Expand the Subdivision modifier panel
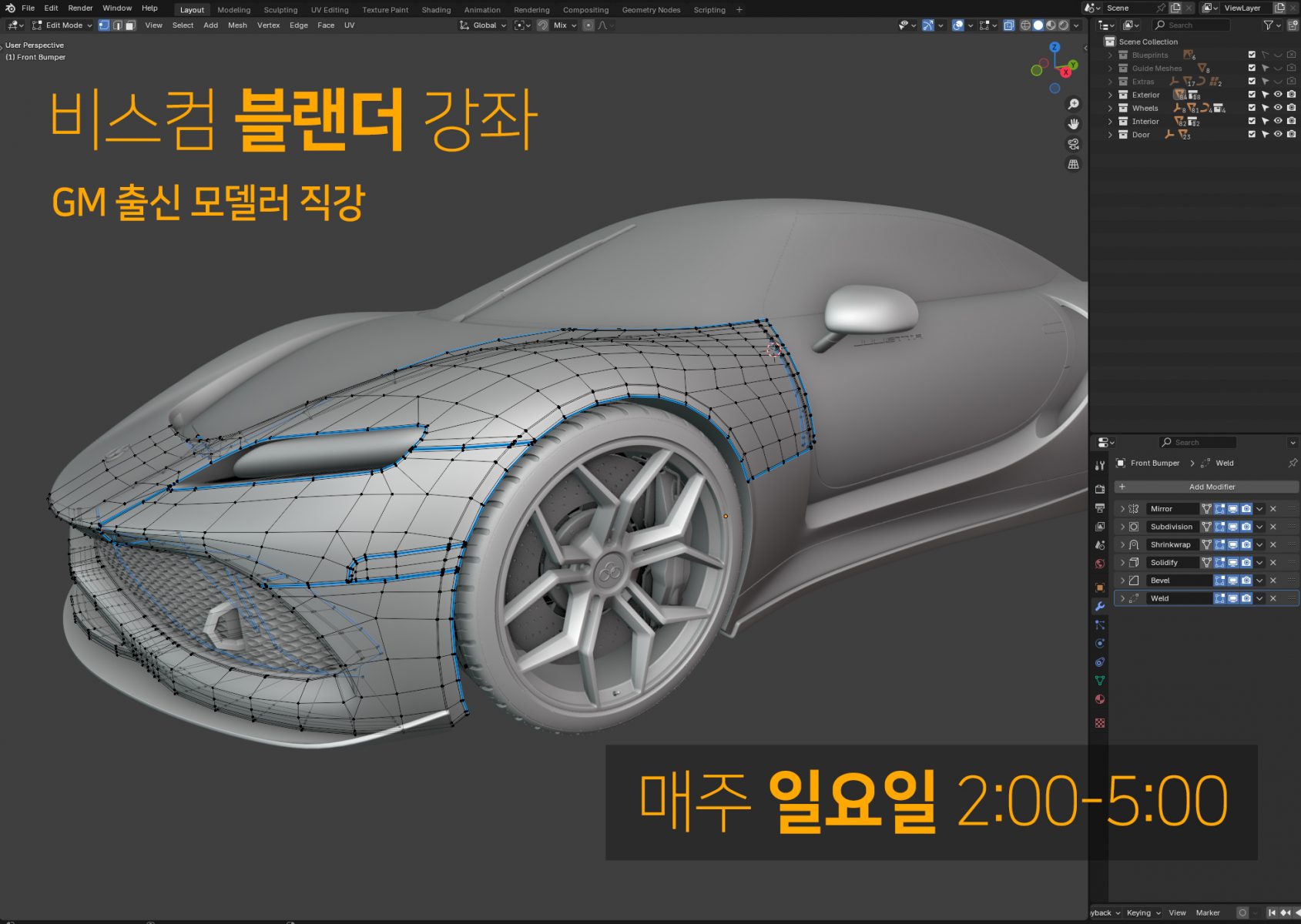 (x=1122, y=527)
